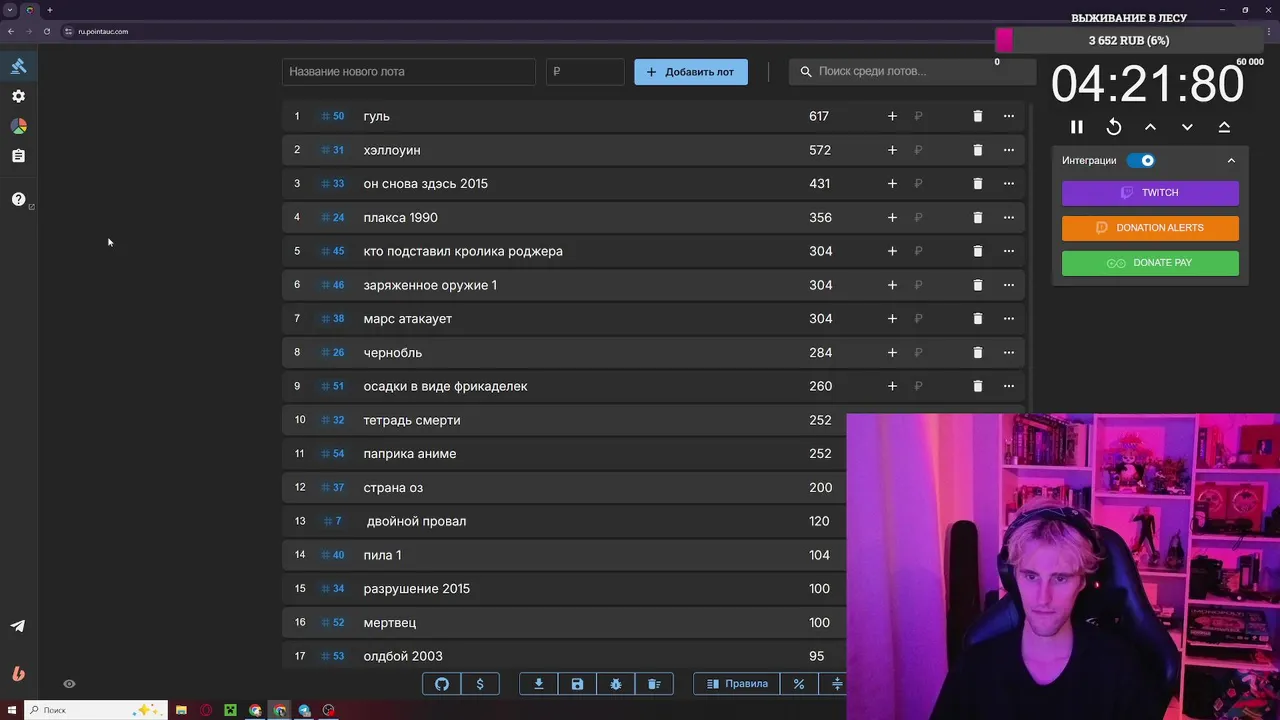Increase timer with the up chevron
The height and width of the screenshot is (720, 1280).
(x=1150, y=127)
